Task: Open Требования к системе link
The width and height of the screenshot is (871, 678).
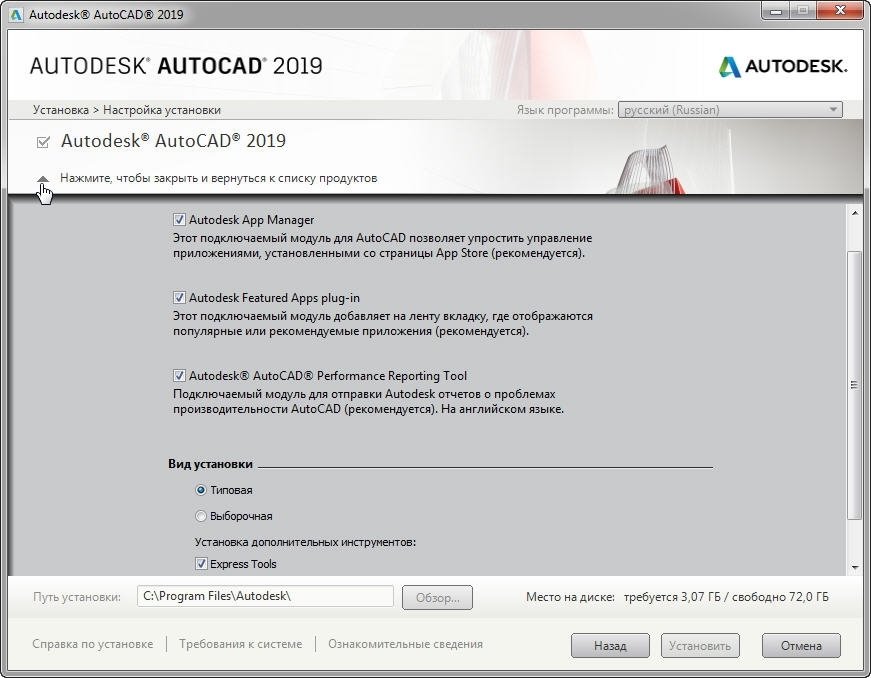Action: click(241, 644)
